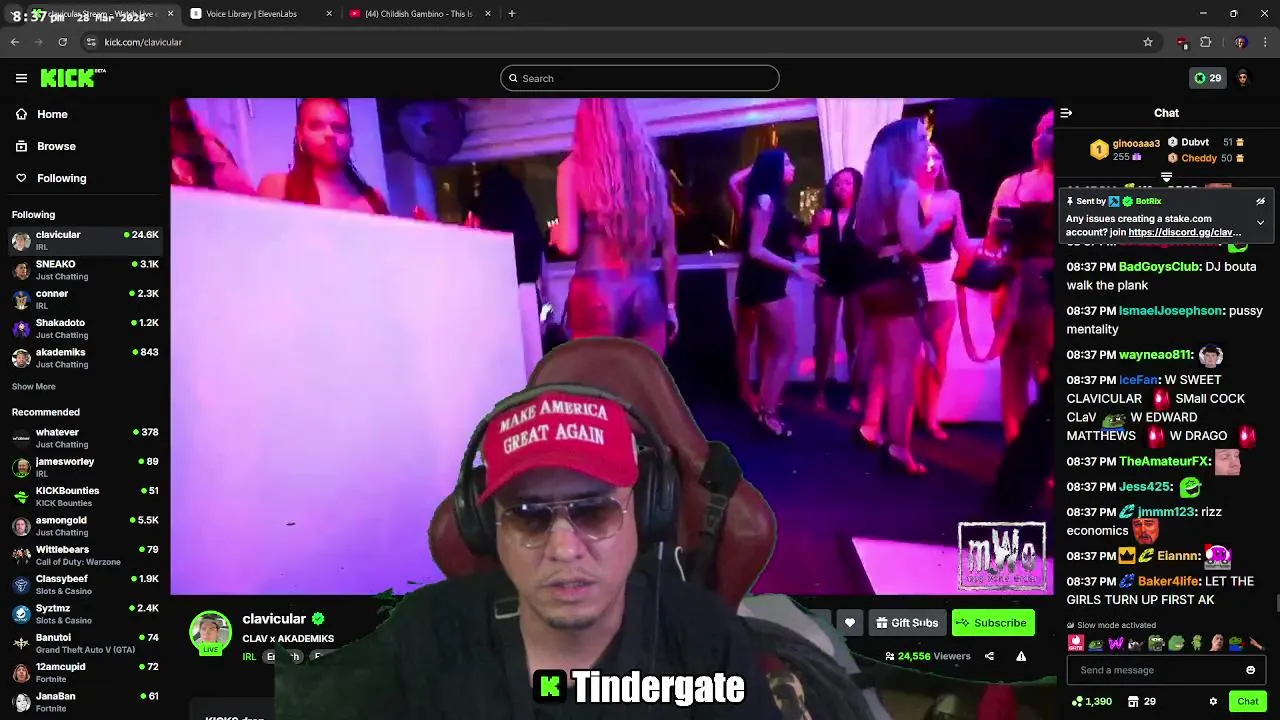Viewport: 1280px width, 720px height.
Task: Open the green 29 KICKs balance button
Action: point(1207,78)
